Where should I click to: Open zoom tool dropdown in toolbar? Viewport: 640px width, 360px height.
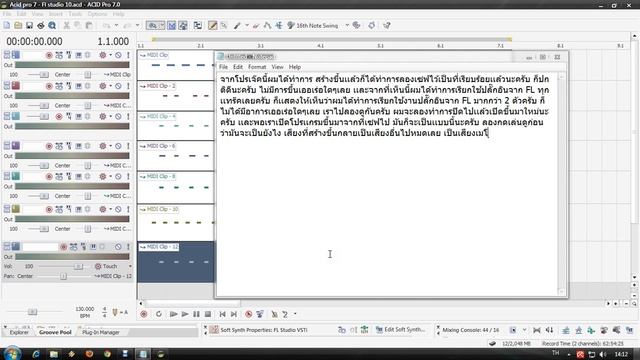click(x=162, y=25)
